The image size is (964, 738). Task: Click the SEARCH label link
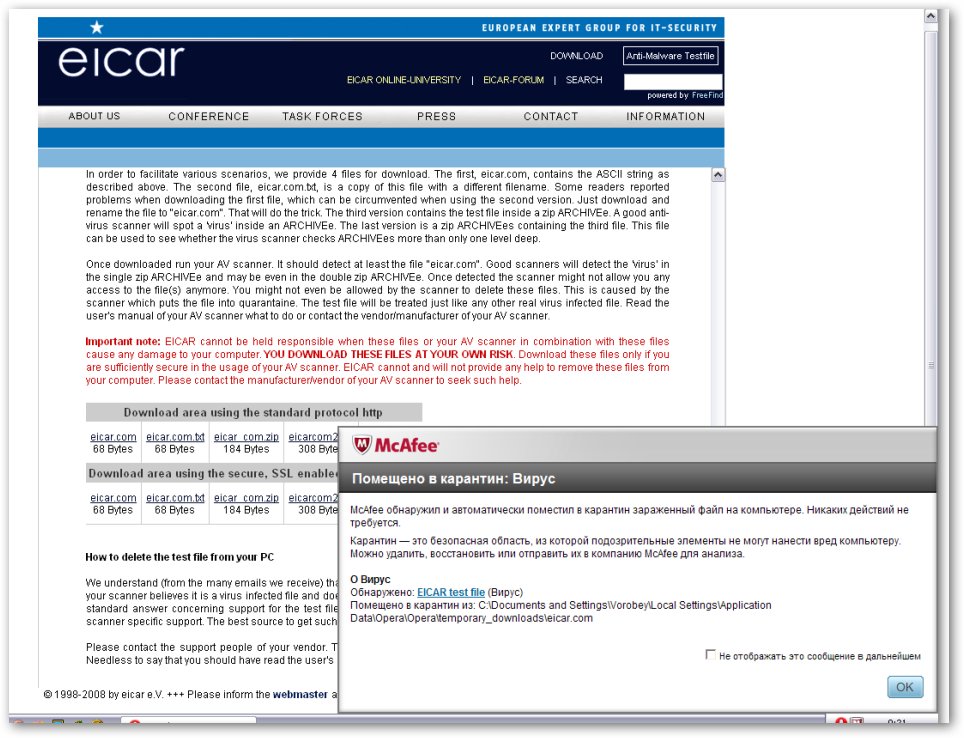click(x=584, y=80)
